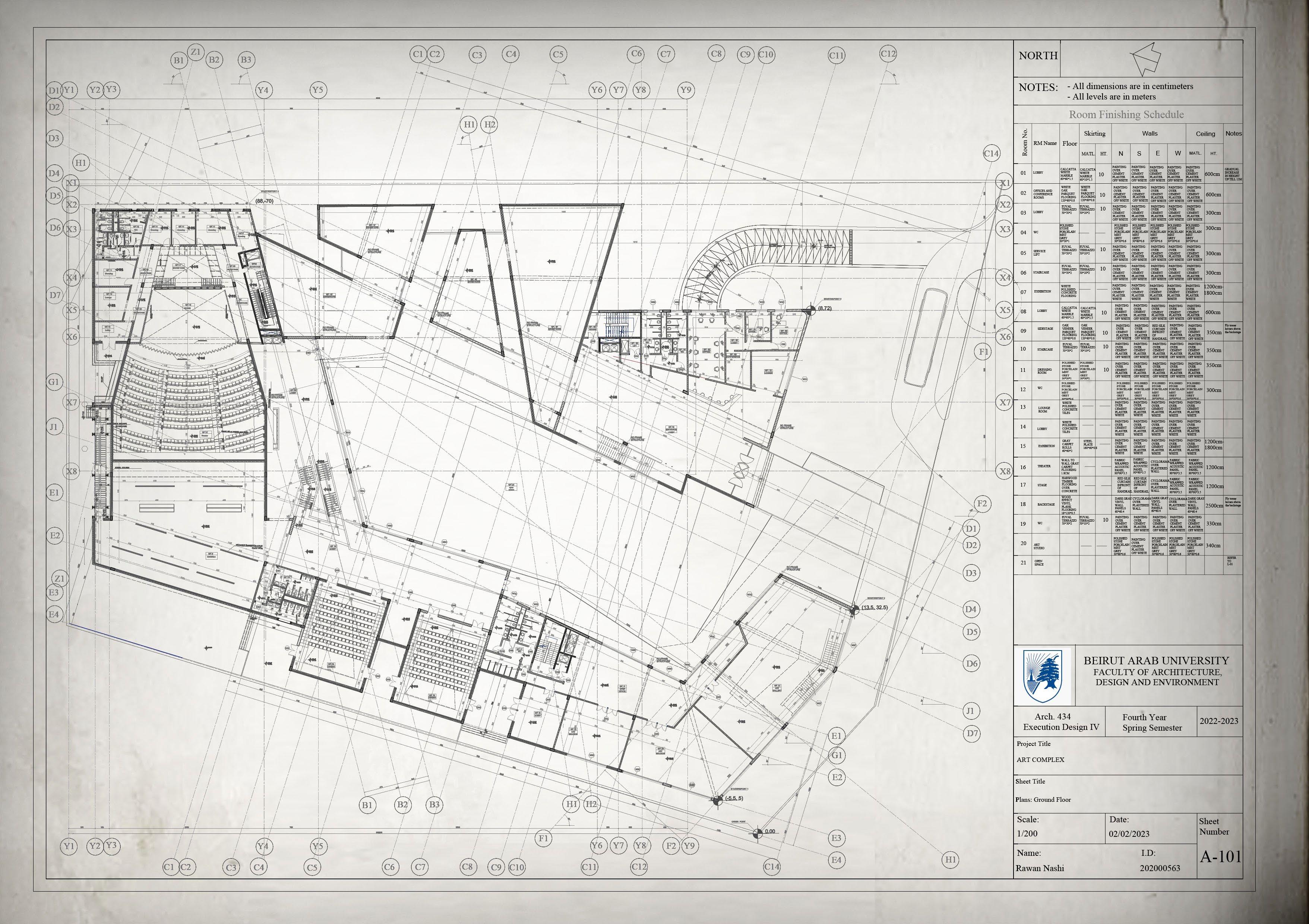Viewport: 1309px width, 924px height.
Task: Click the (88,-70) coordinate label
Action: coord(265,201)
